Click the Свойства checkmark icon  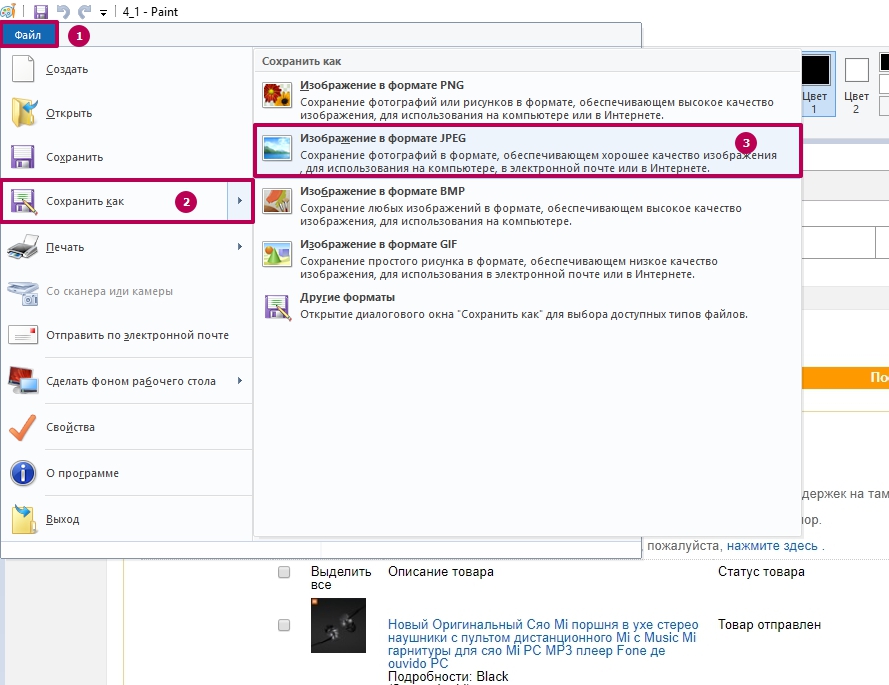(22, 427)
